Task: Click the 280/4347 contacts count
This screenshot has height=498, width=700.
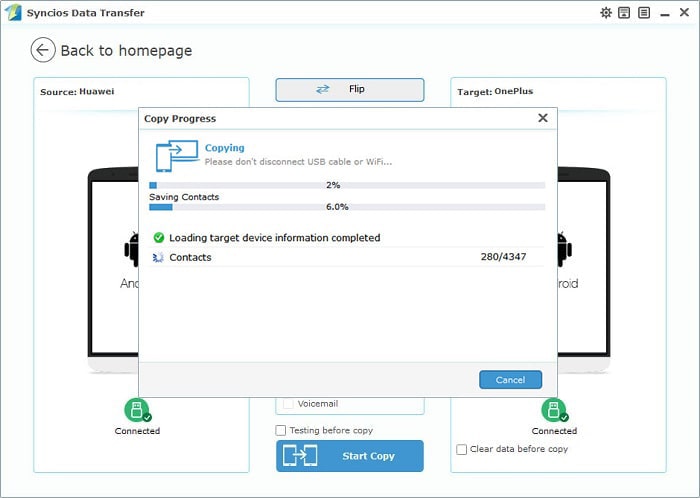Action: coord(503,257)
